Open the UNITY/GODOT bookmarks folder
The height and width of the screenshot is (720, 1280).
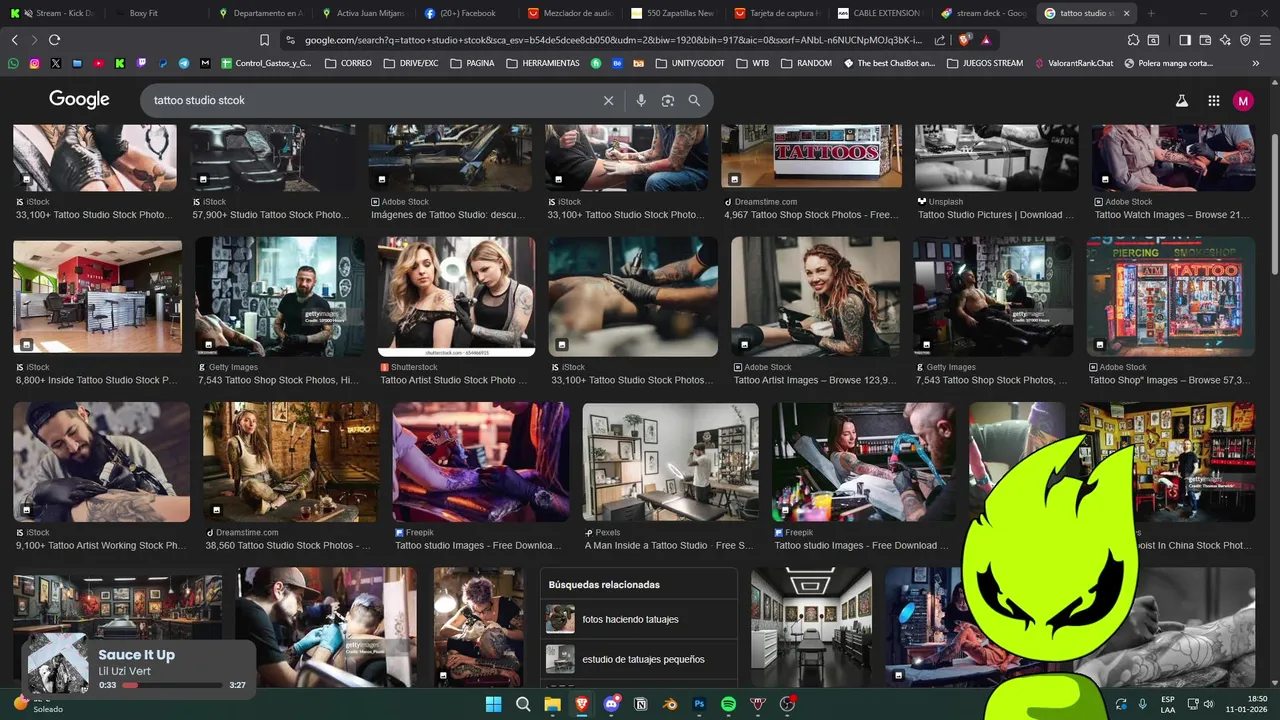point(691,63)
